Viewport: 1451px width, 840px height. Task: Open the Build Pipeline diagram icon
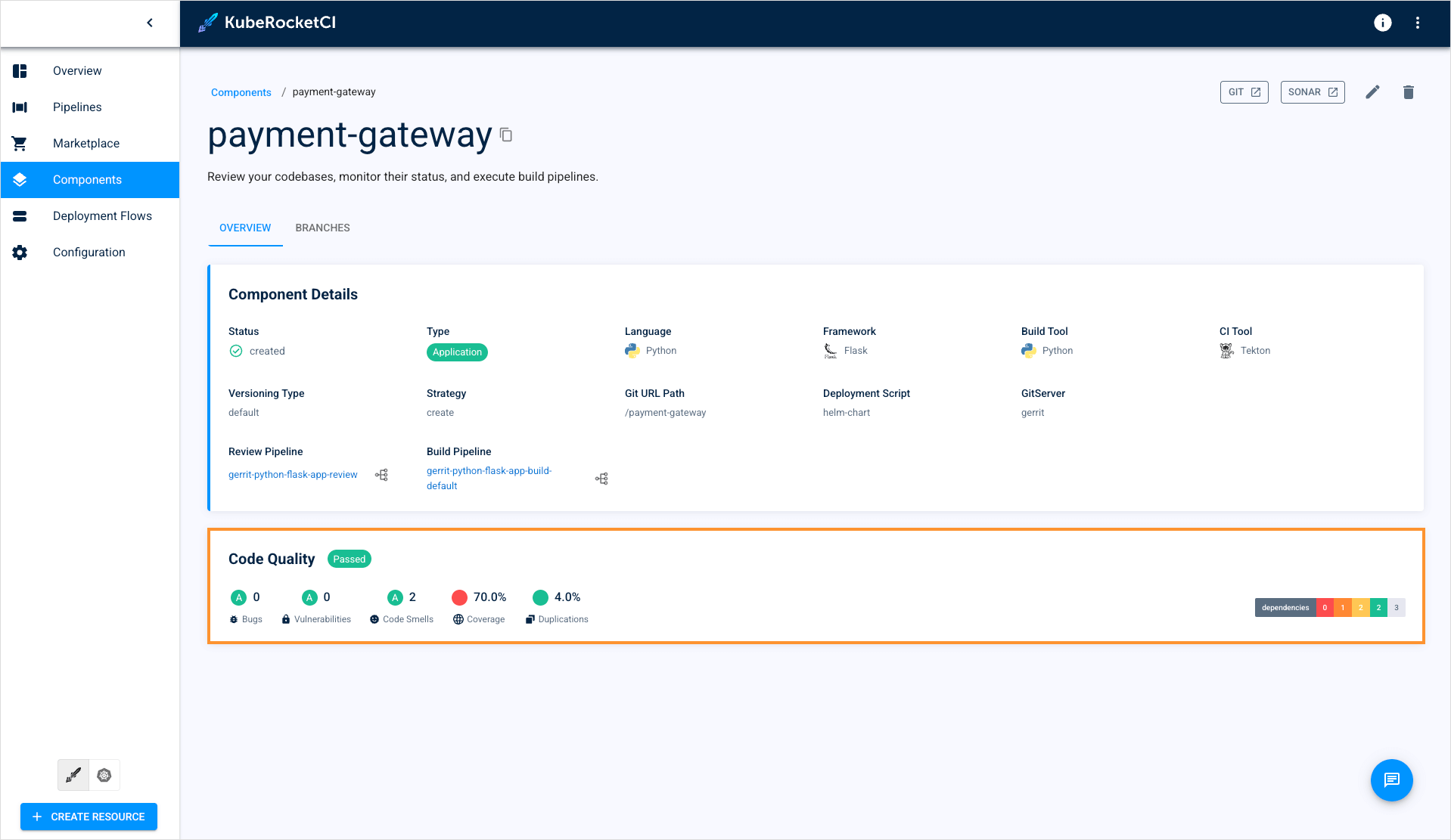tap(601, 478)
